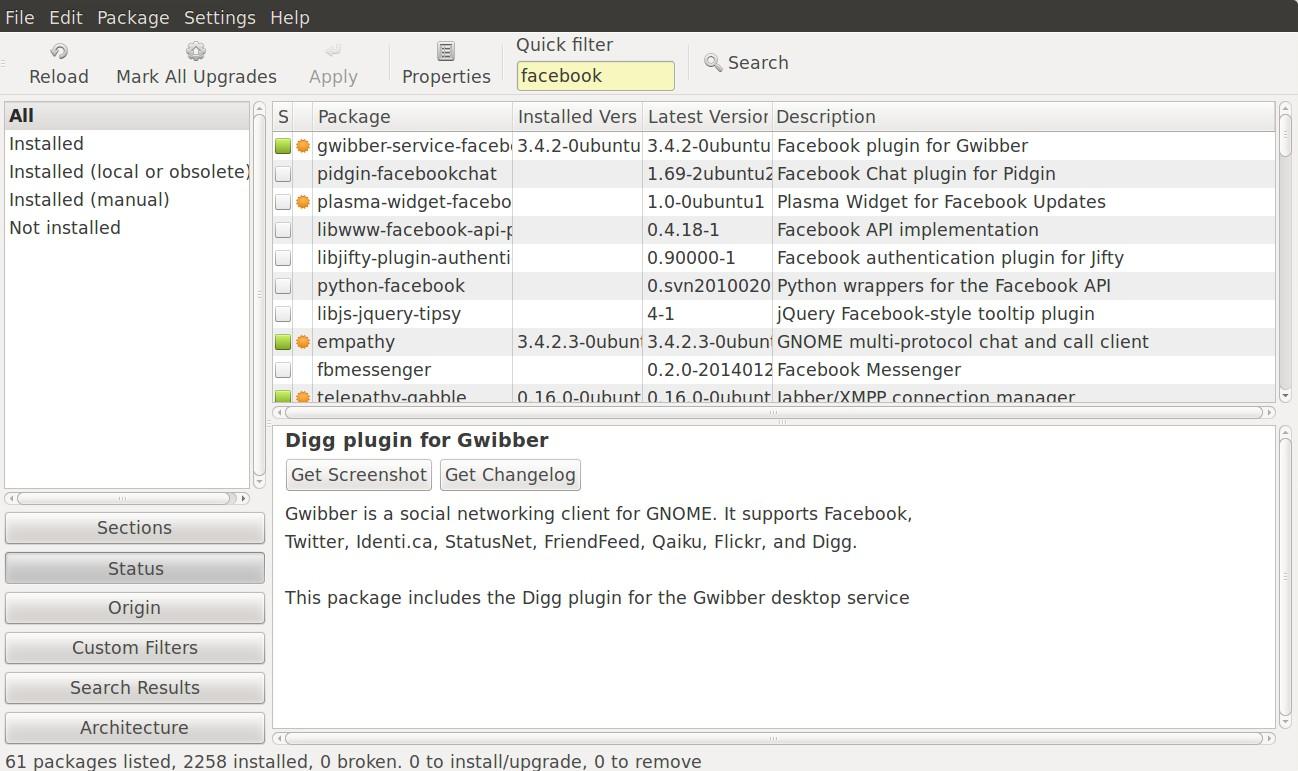Viewport: 1298px width, 771px height.
Task: Show the Search Results view
Action: coord(135,688)
